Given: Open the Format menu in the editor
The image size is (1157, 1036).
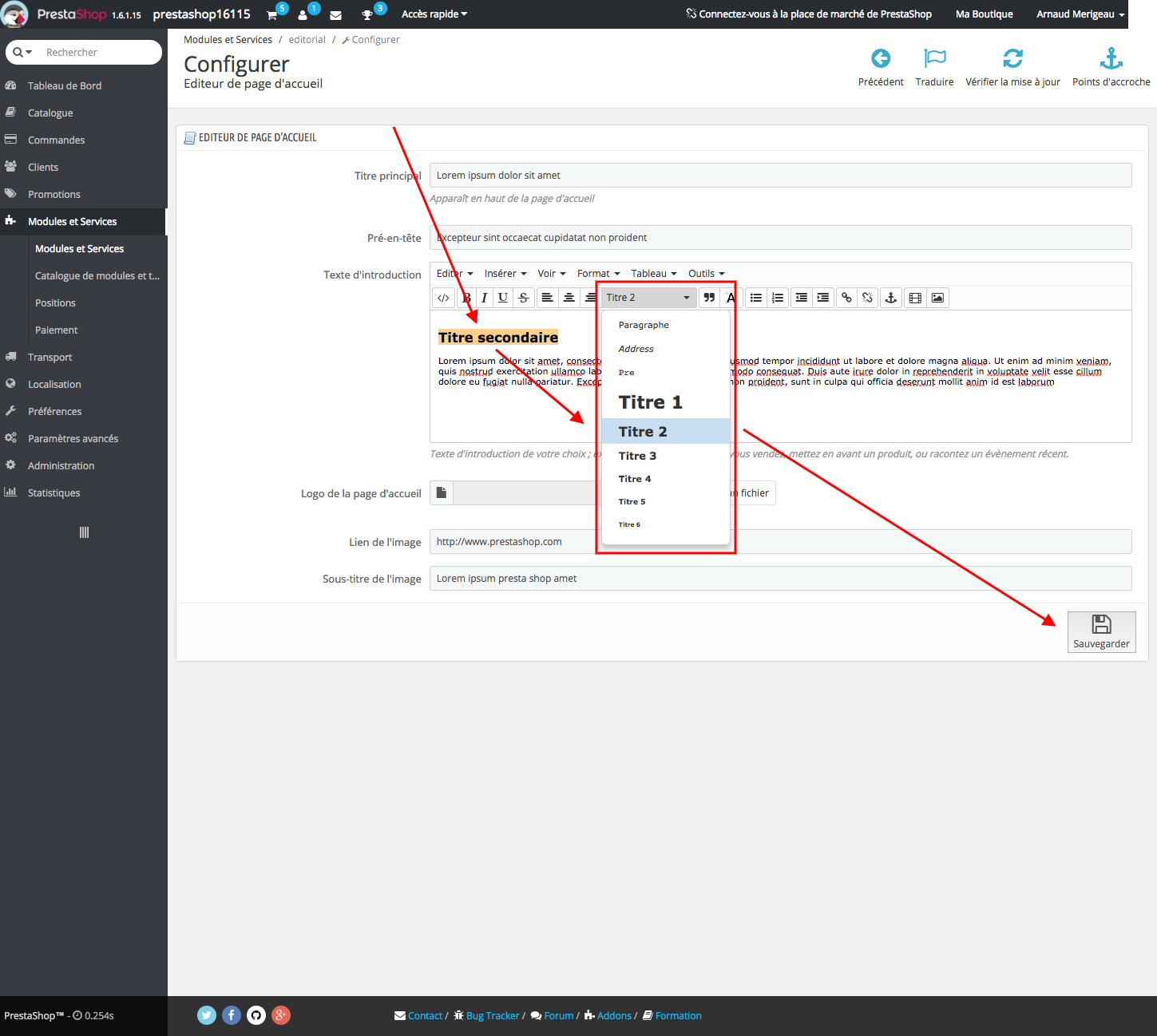Looking at the screenshot, I should (x=598, y=274).
